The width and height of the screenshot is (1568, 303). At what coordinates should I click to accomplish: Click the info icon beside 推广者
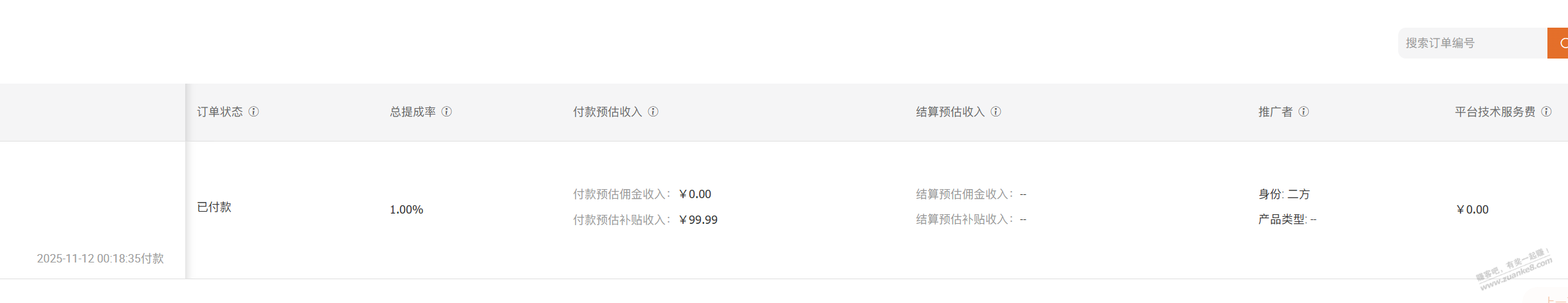coord(1304,112)
